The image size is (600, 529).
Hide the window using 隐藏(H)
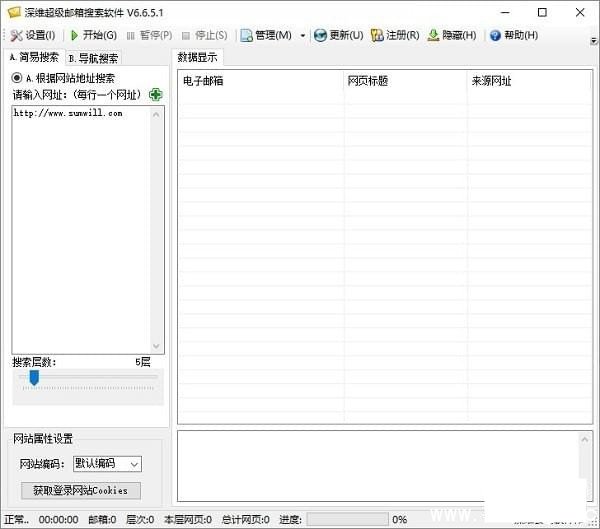[x=452, y=36]
